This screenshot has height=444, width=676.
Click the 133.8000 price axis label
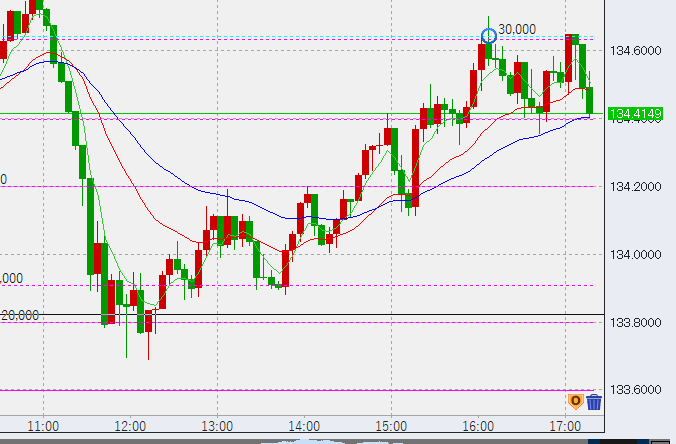click(x=637, y=322)
